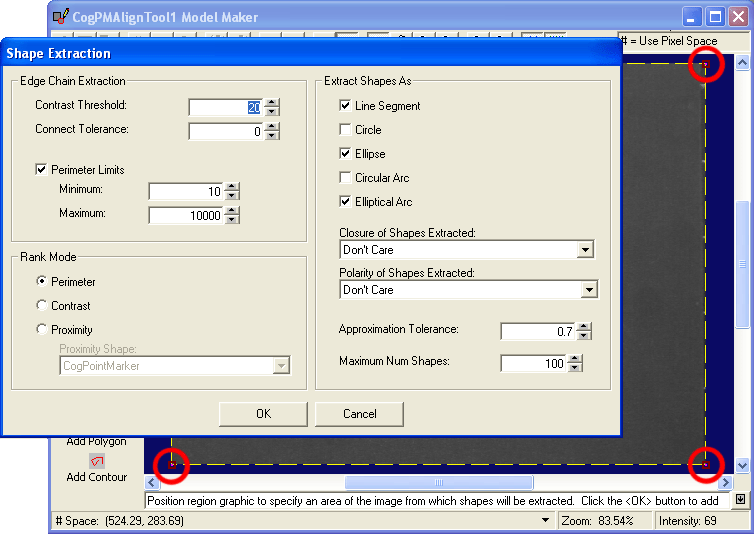Click the Shape Extraction dialog title bar

tap(311, 53)
